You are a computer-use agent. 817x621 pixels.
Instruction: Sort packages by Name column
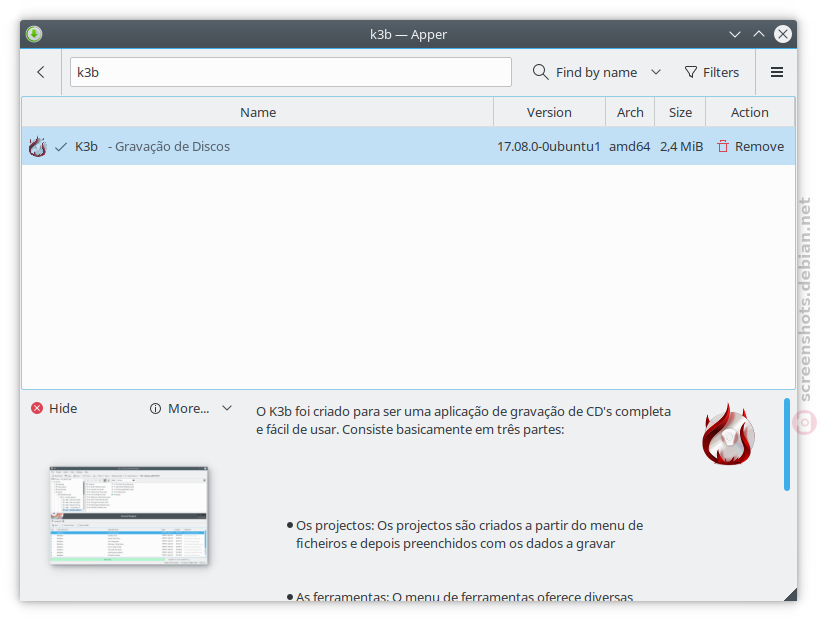258,112
